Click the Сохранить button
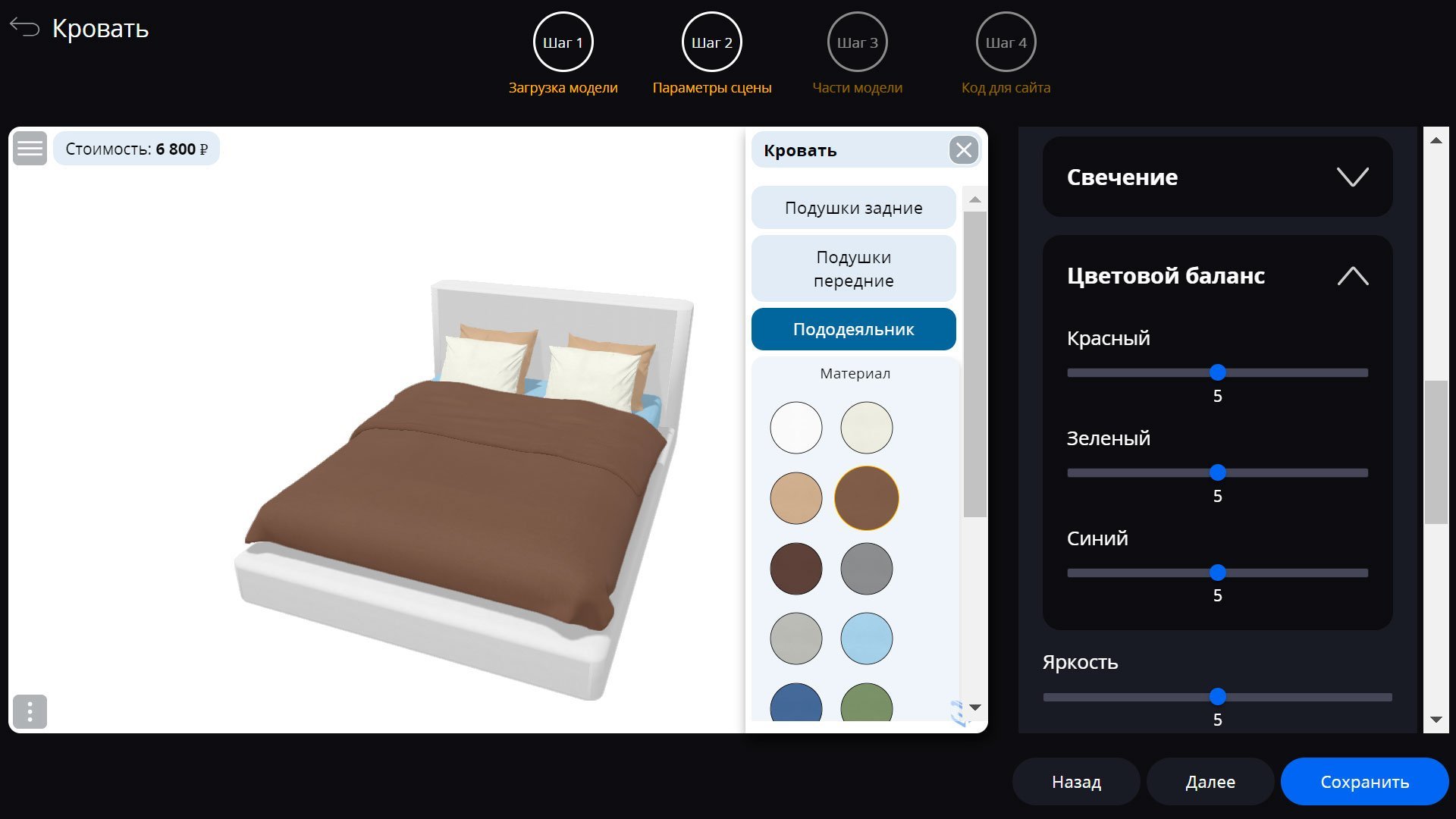Viewport: 1456px width, 819px height. click(1365, 782)
